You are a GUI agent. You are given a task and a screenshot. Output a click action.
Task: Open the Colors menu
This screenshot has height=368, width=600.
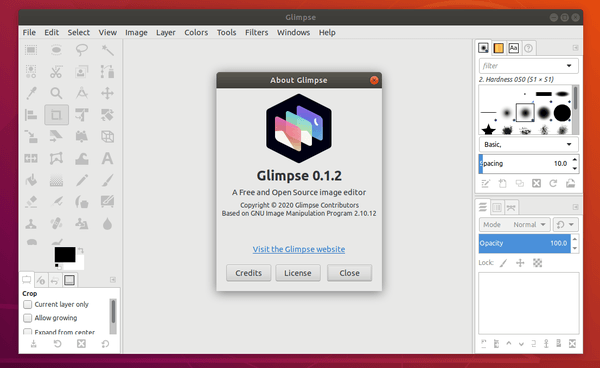click(196, 33)
